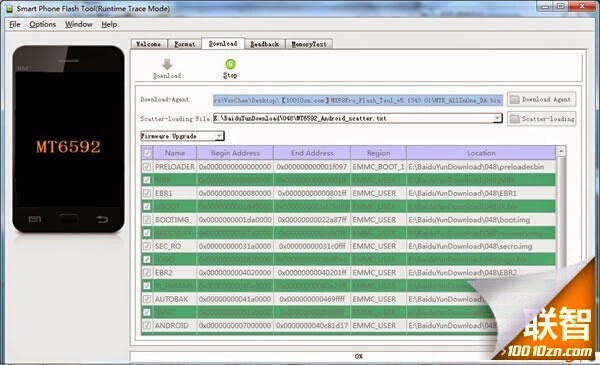This screenshot has height=365, width=600.
Task: Expand the Scatter-loading File path dropdown arrow
Action: coord(497,118)
